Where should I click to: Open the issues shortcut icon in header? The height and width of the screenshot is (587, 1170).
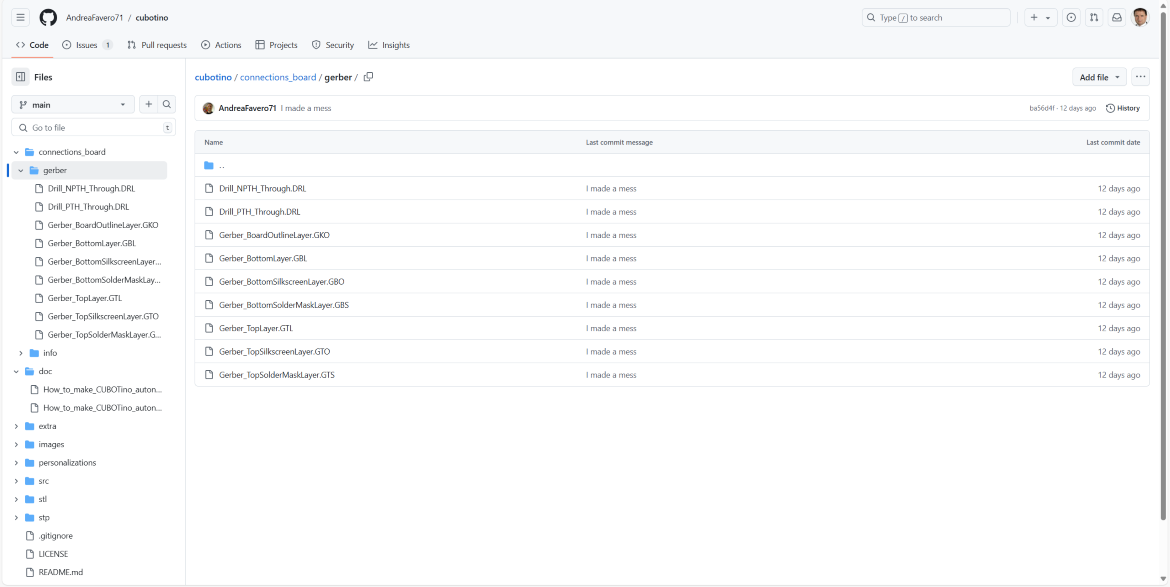point(1072,17)
